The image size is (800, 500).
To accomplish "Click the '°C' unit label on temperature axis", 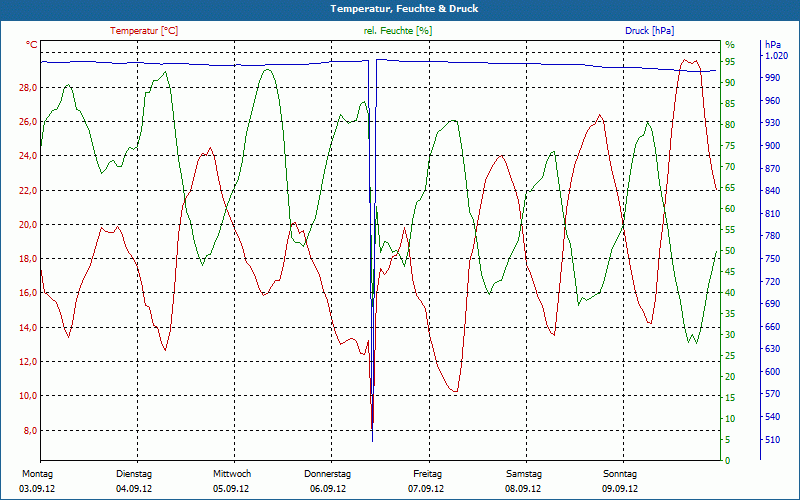I will coord(32,45).
